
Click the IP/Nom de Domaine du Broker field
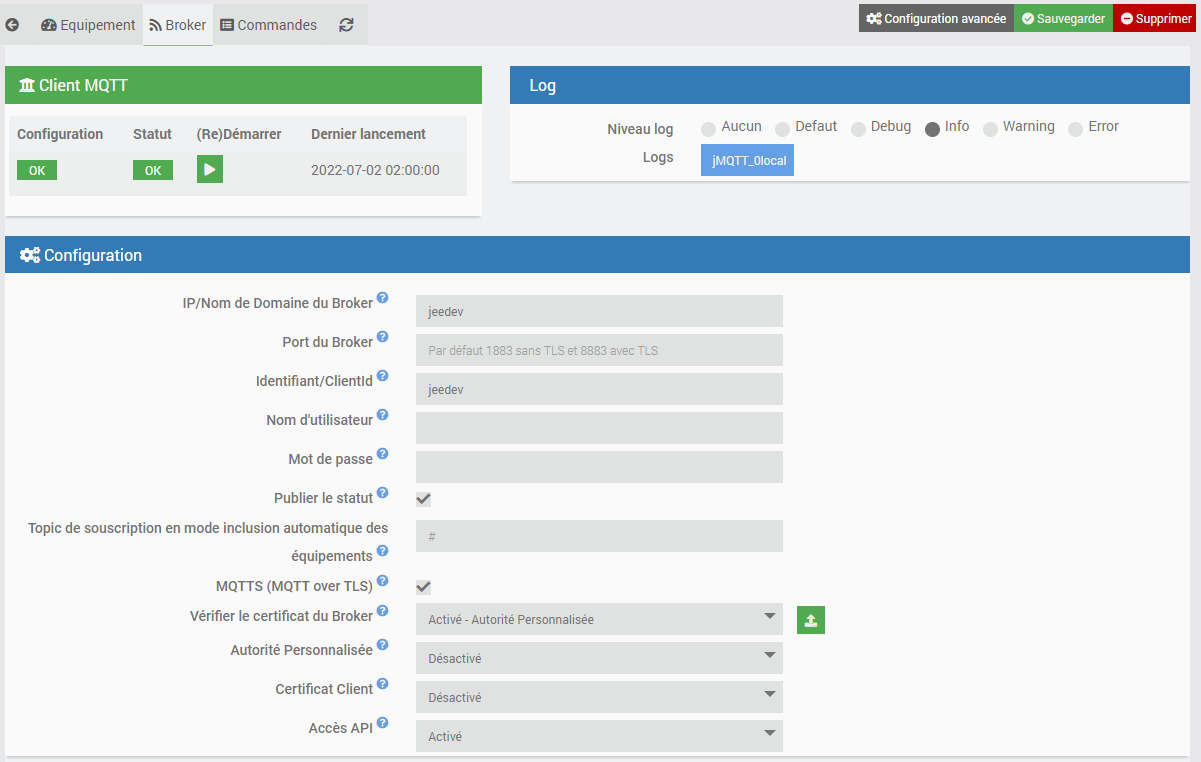tap(598, 311)
